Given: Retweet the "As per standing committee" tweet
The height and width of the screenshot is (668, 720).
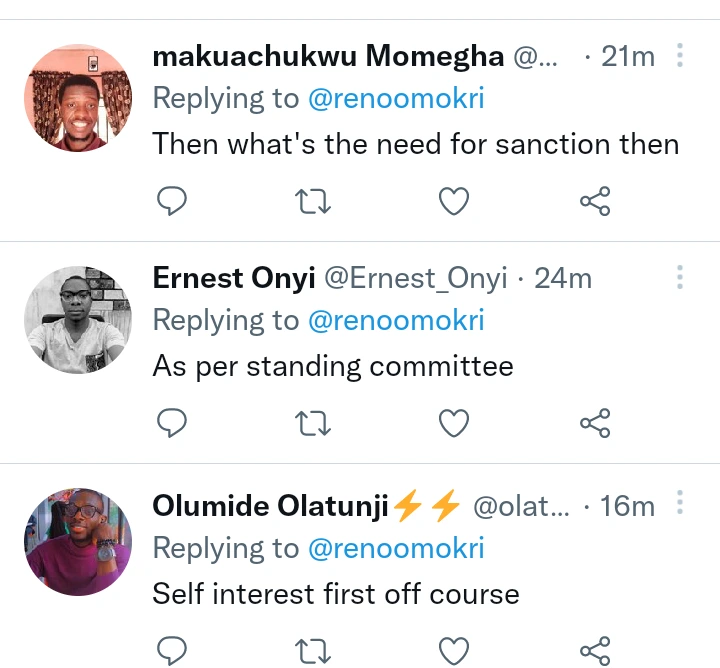Looking at the screenshot, I should click(x=314, y=424).
